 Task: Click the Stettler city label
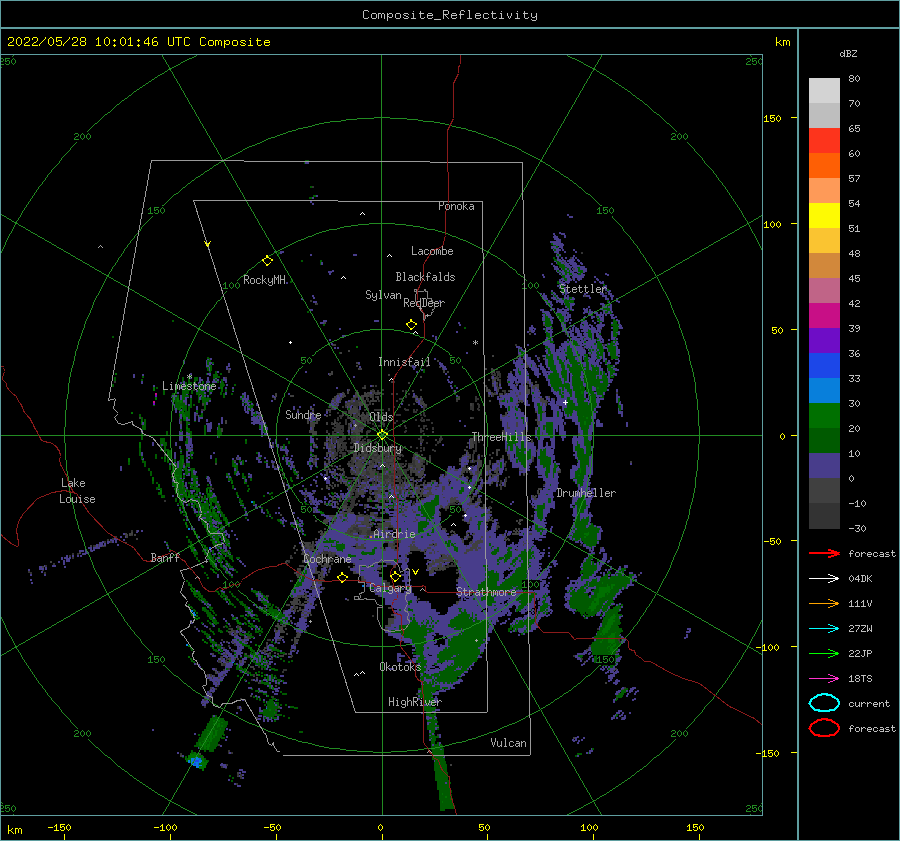pyautogui.click(x=583, y=289)
